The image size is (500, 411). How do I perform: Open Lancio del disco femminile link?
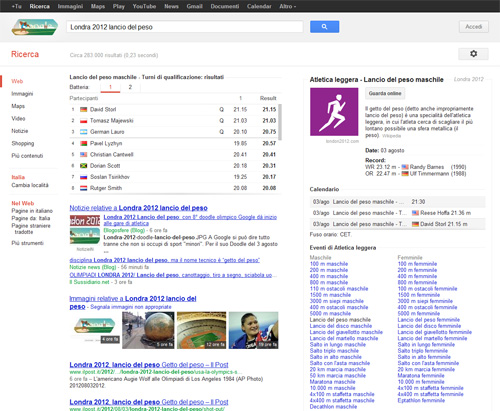point(429,326)
